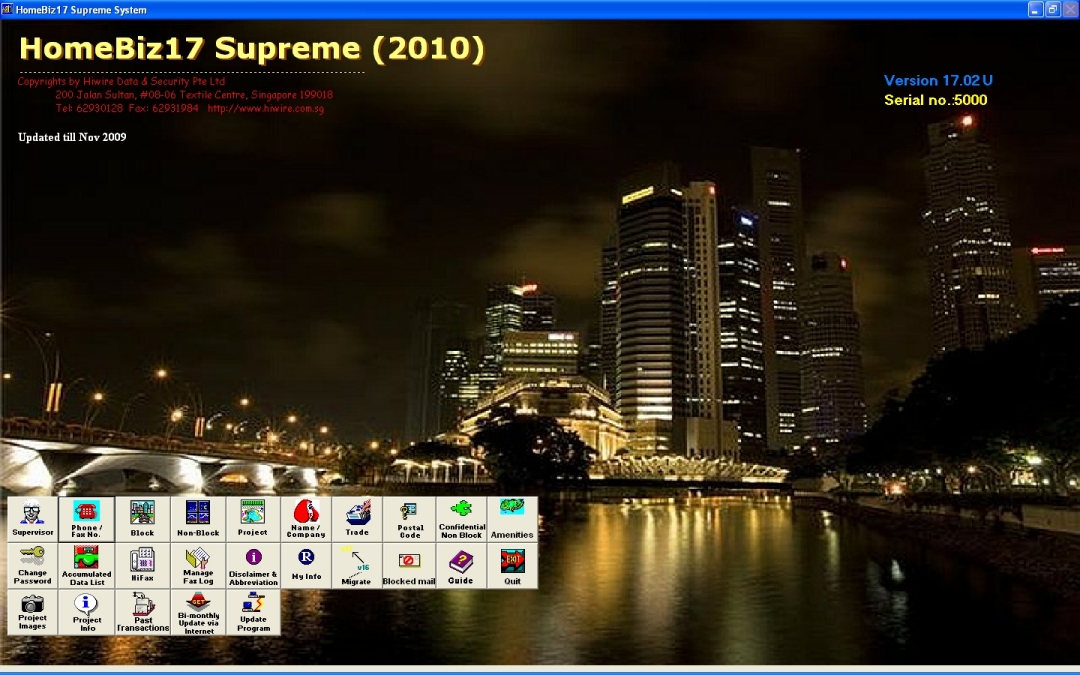Open the My Info icon
The image size is (1080, 675).
pyautogui.click(x=306, y=565)
